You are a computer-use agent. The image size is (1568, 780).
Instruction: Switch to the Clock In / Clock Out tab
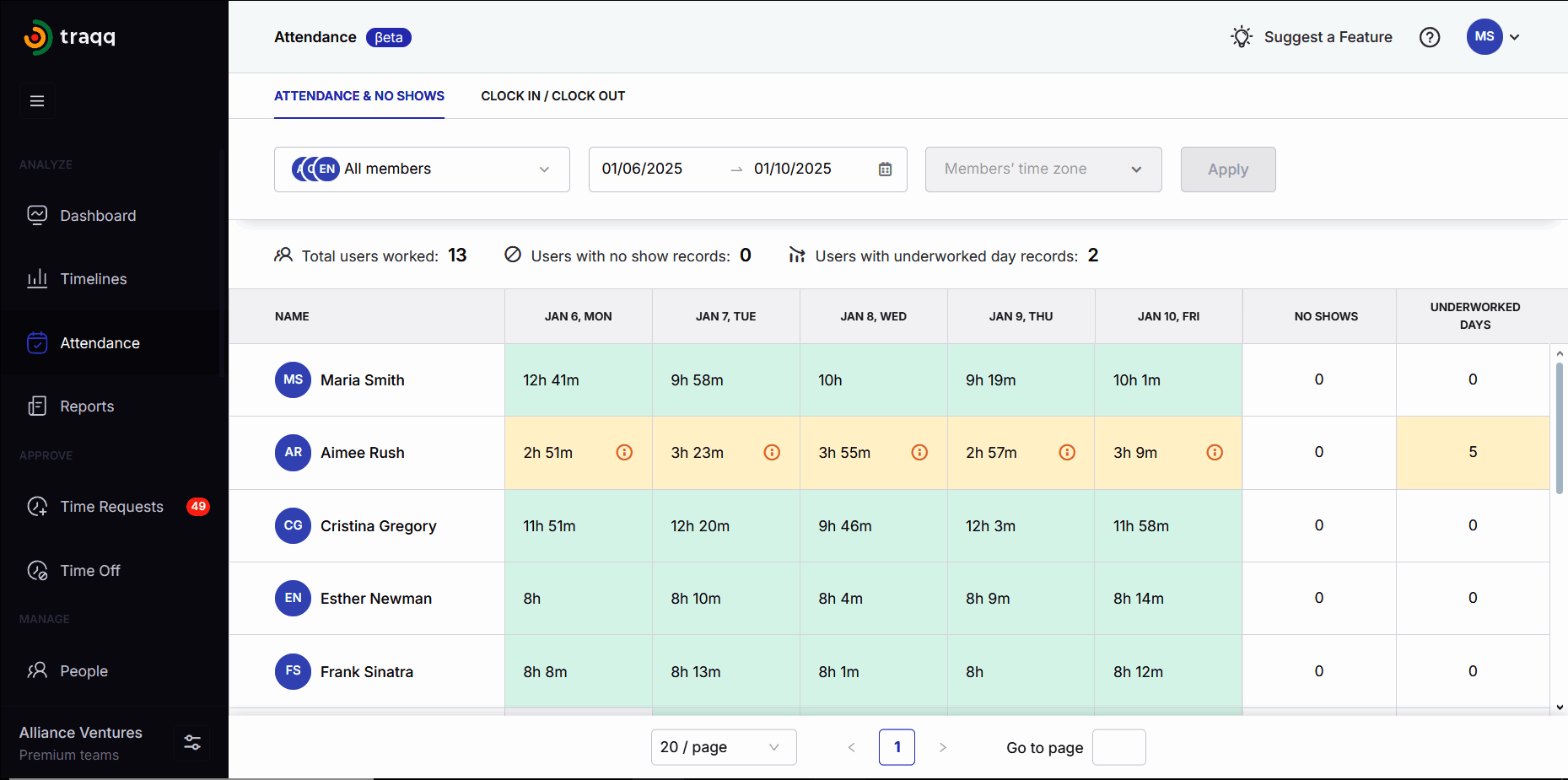pos(552,95)
